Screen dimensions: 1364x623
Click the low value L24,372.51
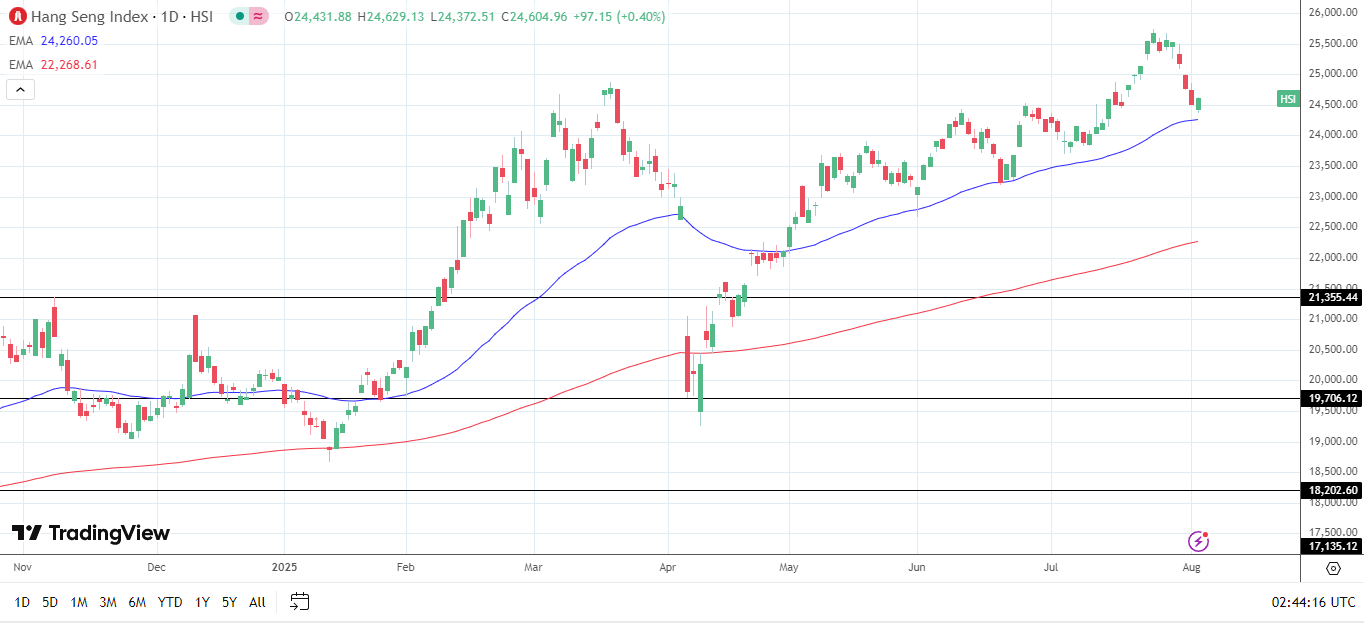coord(462,17)
